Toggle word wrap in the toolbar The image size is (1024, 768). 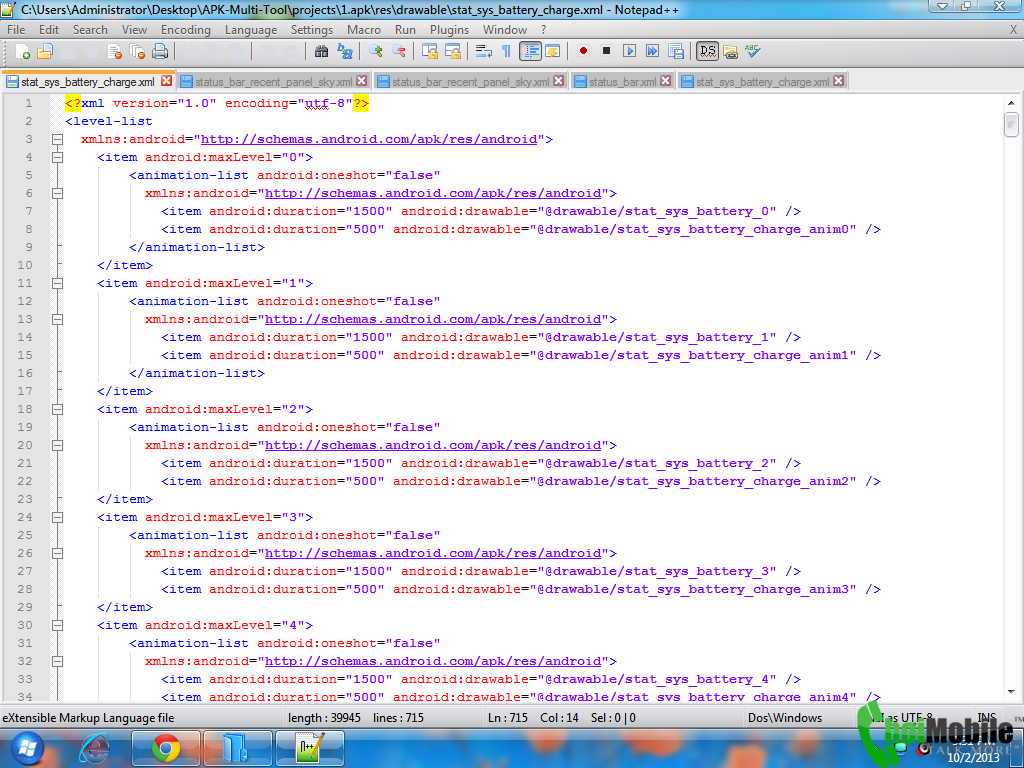click(483, 51)
